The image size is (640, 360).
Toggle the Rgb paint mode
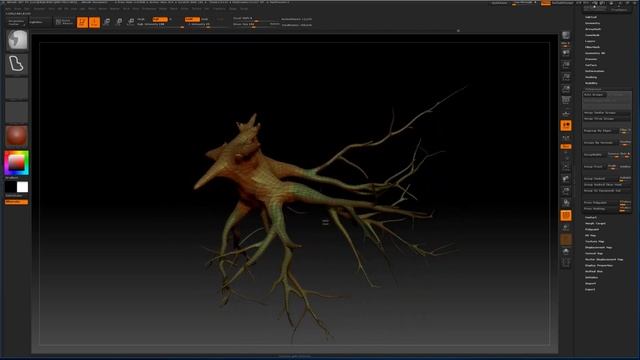[160, 19]
